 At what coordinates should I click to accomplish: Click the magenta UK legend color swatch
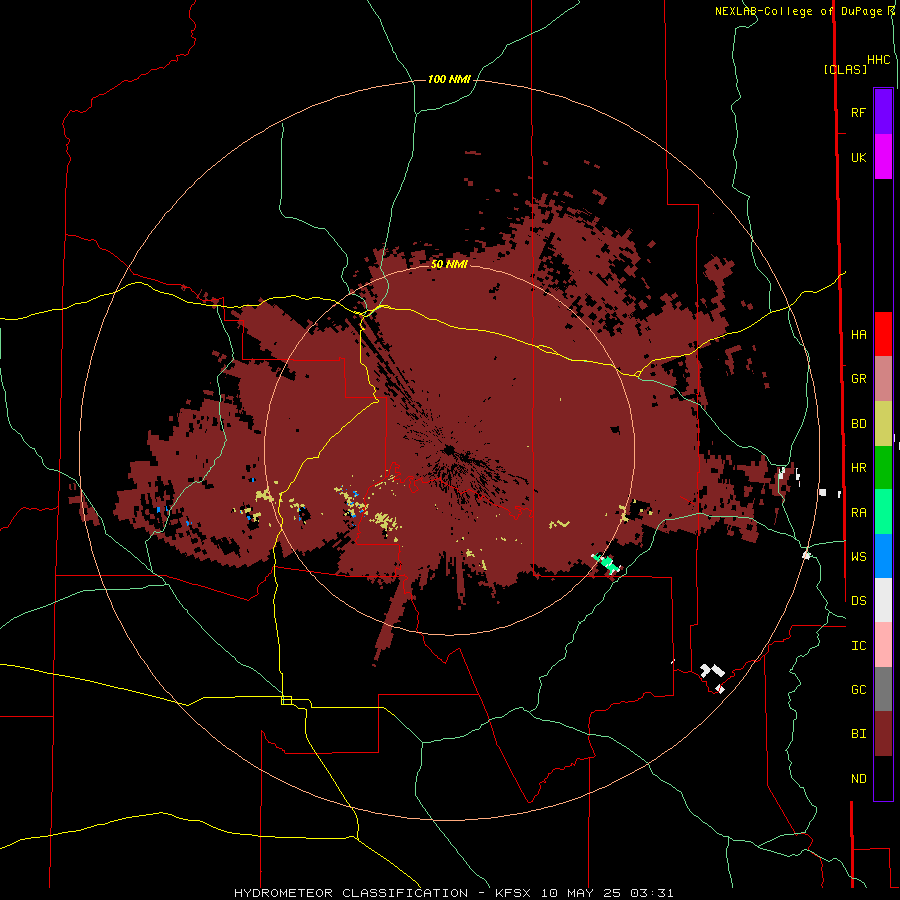click(883, 157)
